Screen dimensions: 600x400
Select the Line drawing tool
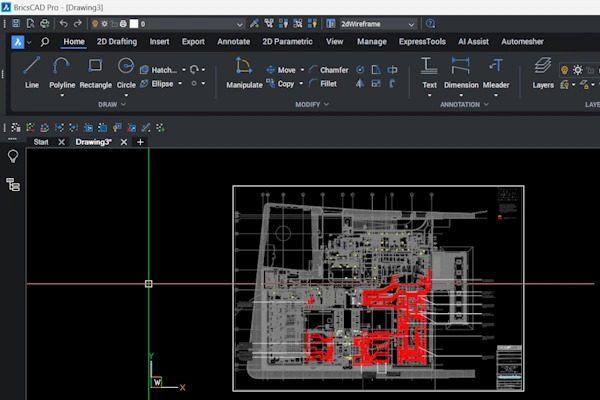pyautogui.click(x=32, y=73)
